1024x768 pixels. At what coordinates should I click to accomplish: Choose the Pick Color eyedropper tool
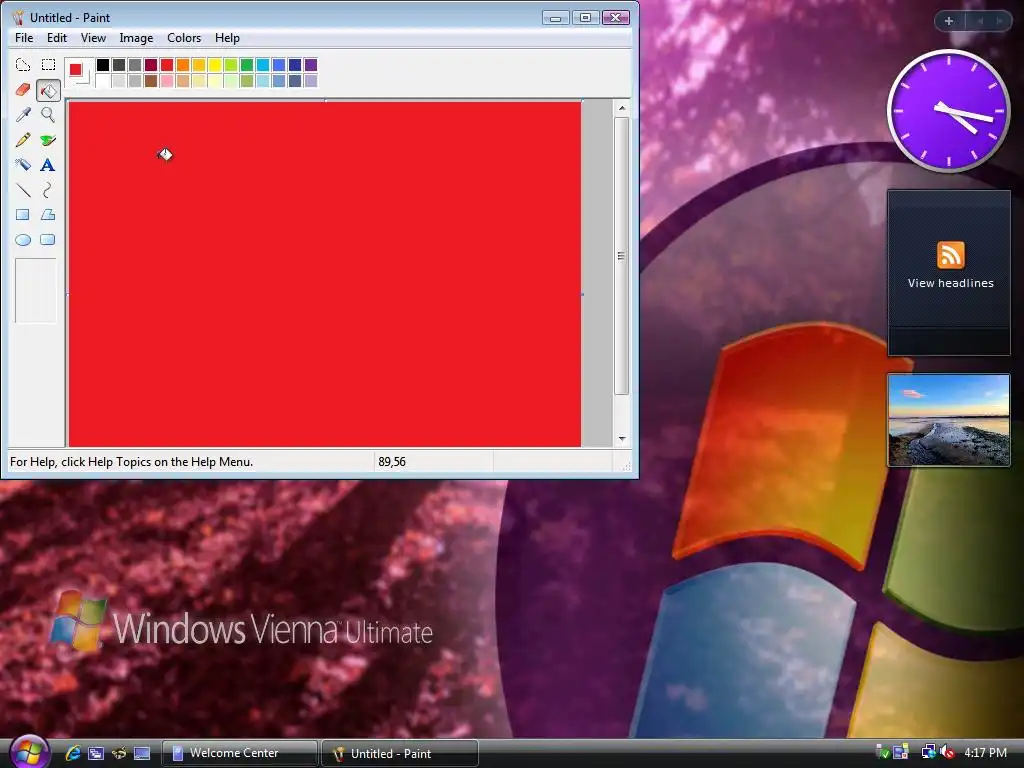(23, 115)
